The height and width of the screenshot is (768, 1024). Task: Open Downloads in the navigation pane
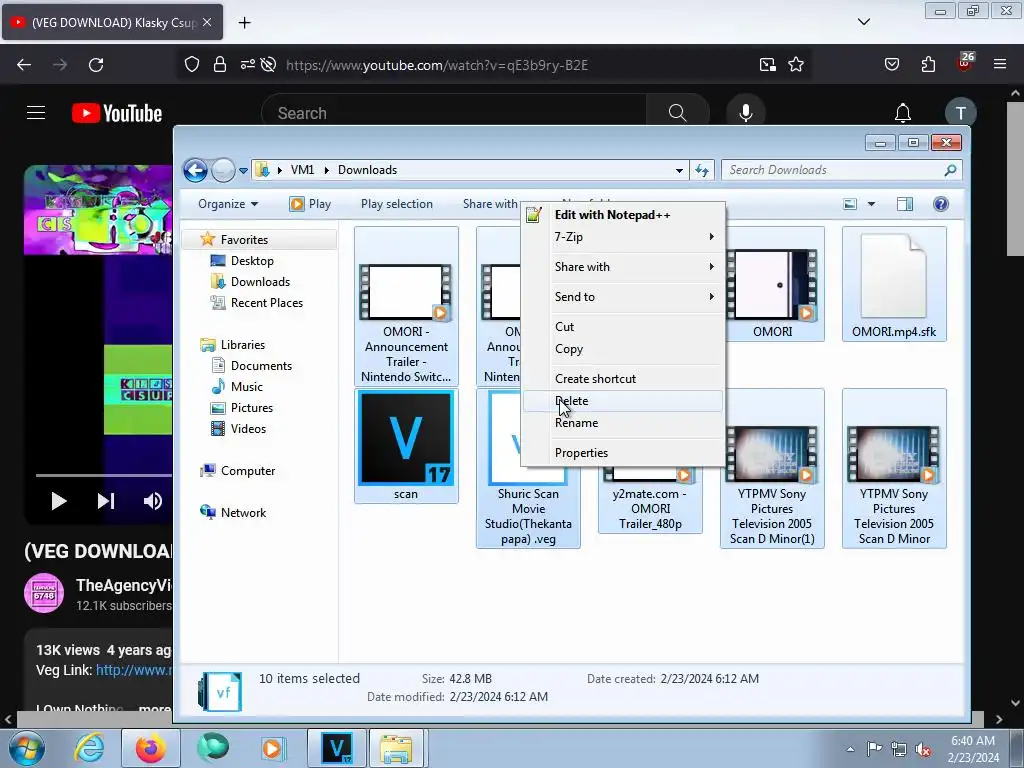point(260,281)
